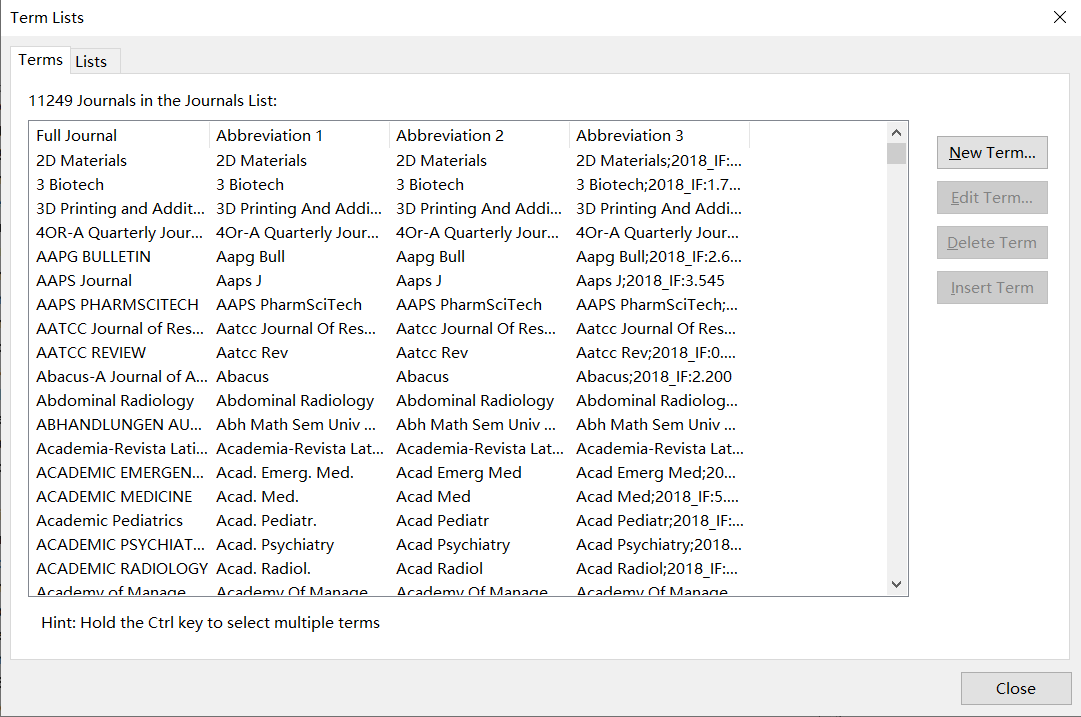Viewport: 1081px width, 717px height.
Task: Click Acad Med;2018_IF:5.... cell
Action: coord(657,497)
